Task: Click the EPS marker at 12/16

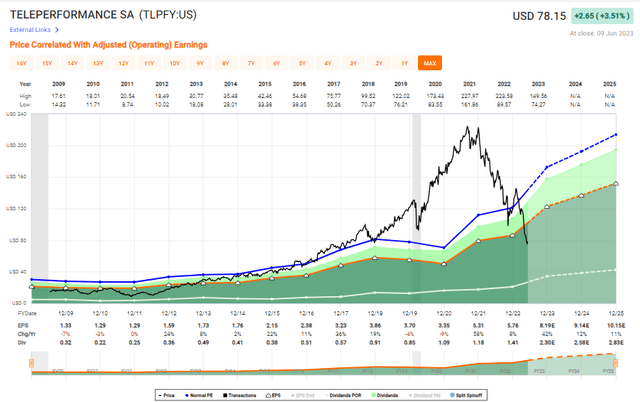Action: 307,275
